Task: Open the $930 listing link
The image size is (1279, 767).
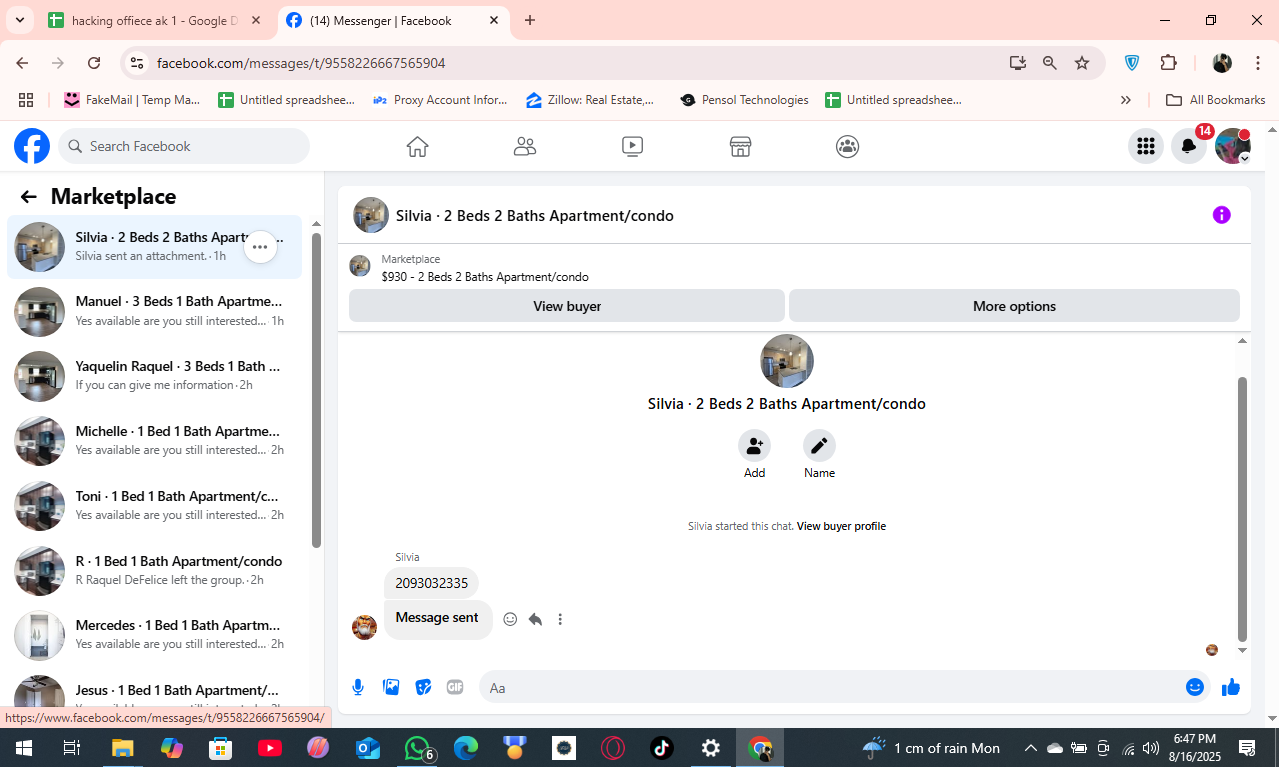Action: 485,277
